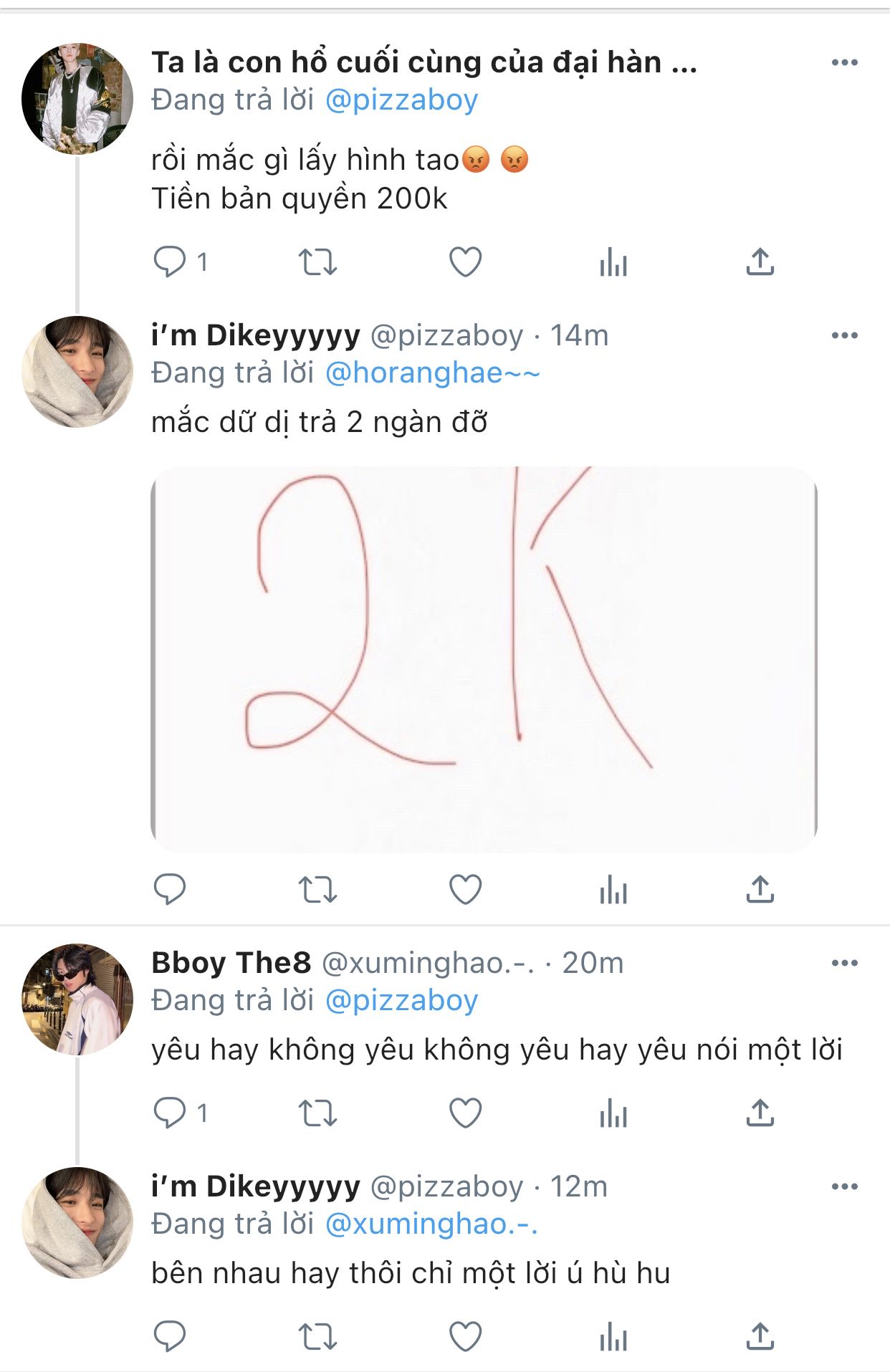Open replies on 'Tiền bản quyền 200k' tweet
The height and width of the screenshot is (1372, 890).
click(x=171, y=262)
